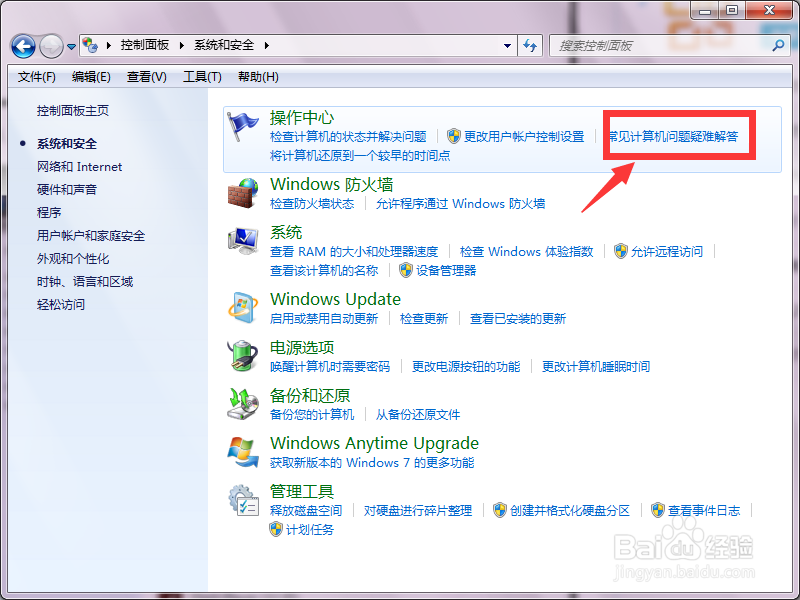The width and height of the screenshot is (800, 600).
Task: Click the Backup and Restore icon
Action: [242, 404]
